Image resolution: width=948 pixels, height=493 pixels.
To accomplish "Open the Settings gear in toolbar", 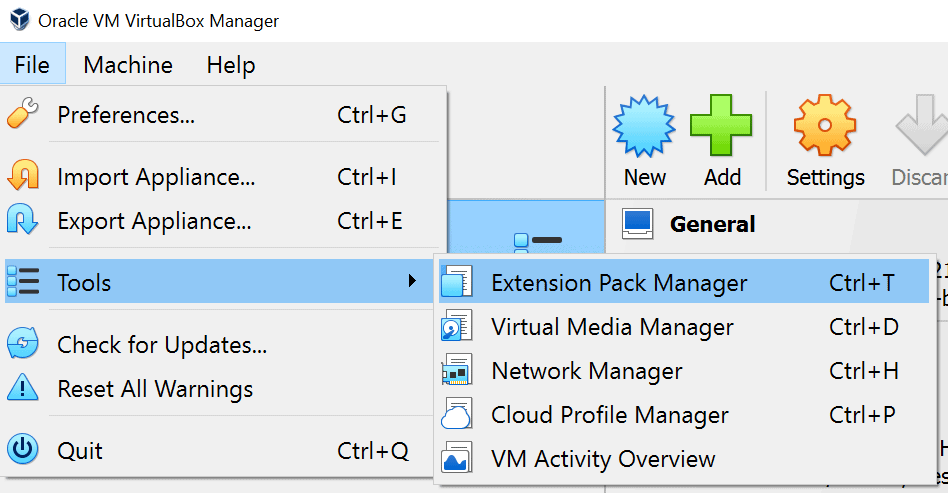I will point(825,141).
